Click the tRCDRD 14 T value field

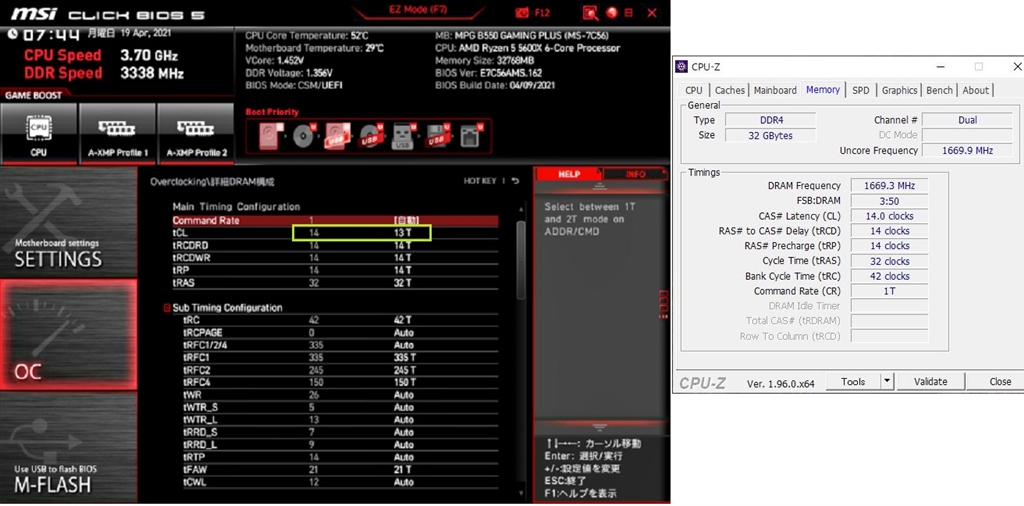403,245
